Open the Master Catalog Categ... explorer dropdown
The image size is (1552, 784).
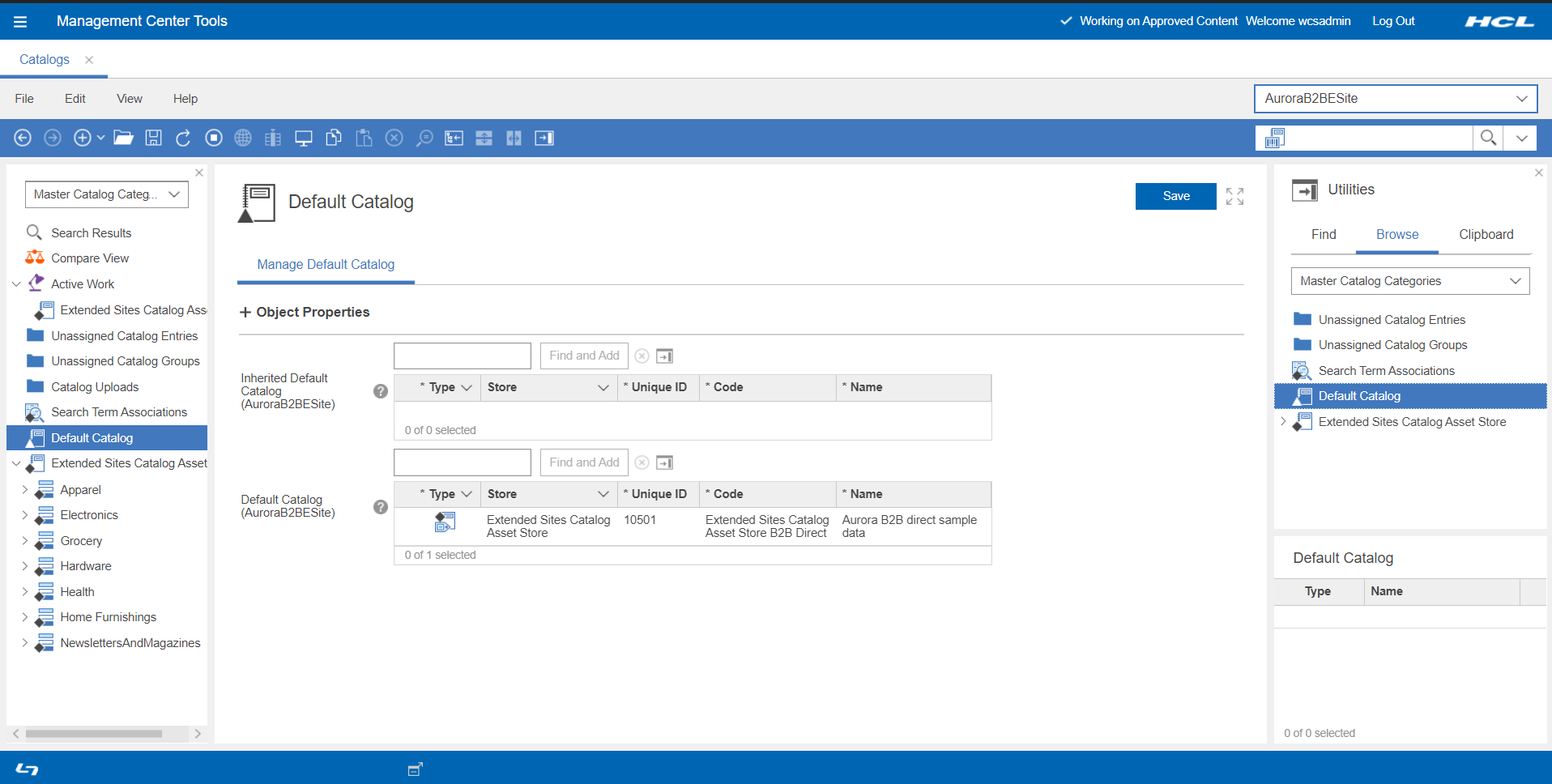pyautogui.click(x=107, y=194)
